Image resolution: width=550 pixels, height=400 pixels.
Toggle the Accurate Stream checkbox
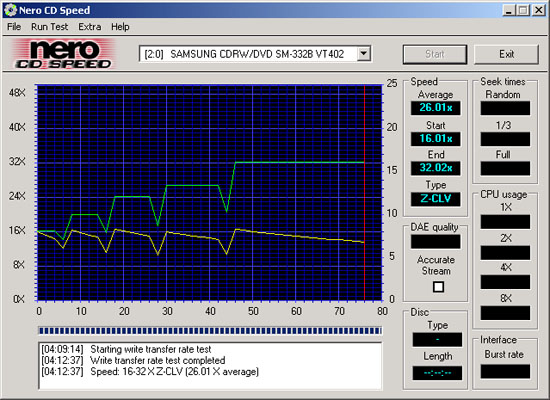pyautogui.click(x=438, y=287)
